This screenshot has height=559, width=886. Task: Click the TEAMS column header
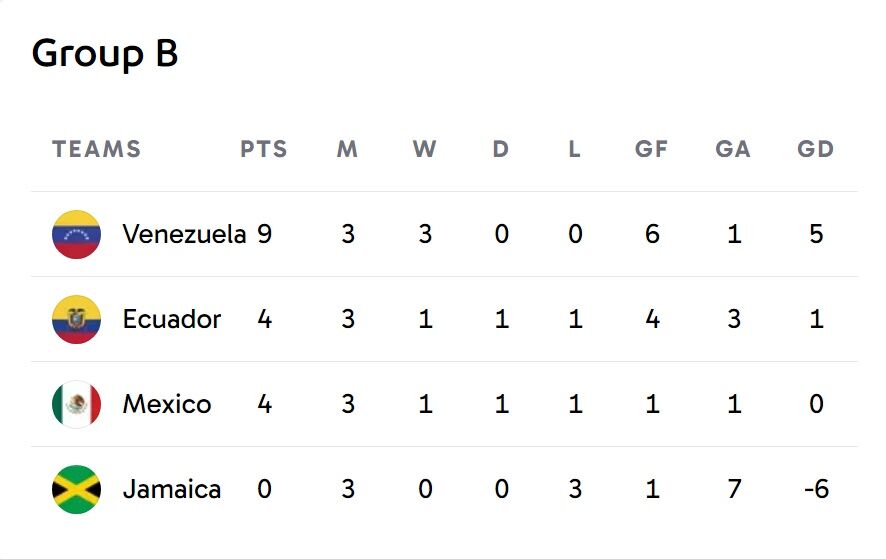(x=96, y=150)
